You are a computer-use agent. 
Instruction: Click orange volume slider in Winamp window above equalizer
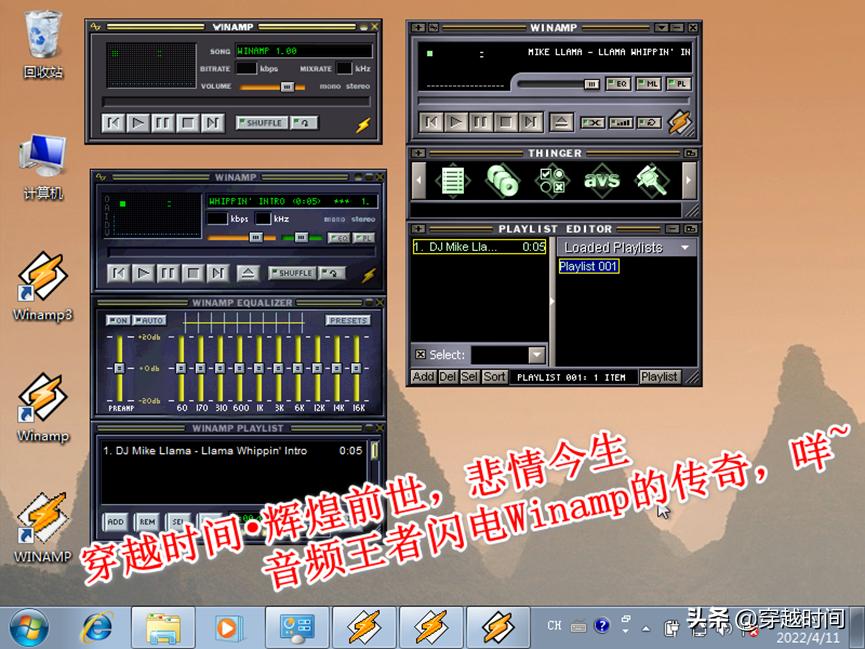[x=255, y=237]
